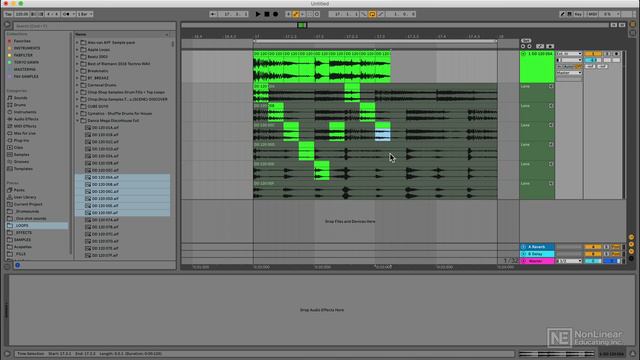This screenshot has height=360, width=640.
Task: Open the MIDI map mode
Action: pos(592,14)
